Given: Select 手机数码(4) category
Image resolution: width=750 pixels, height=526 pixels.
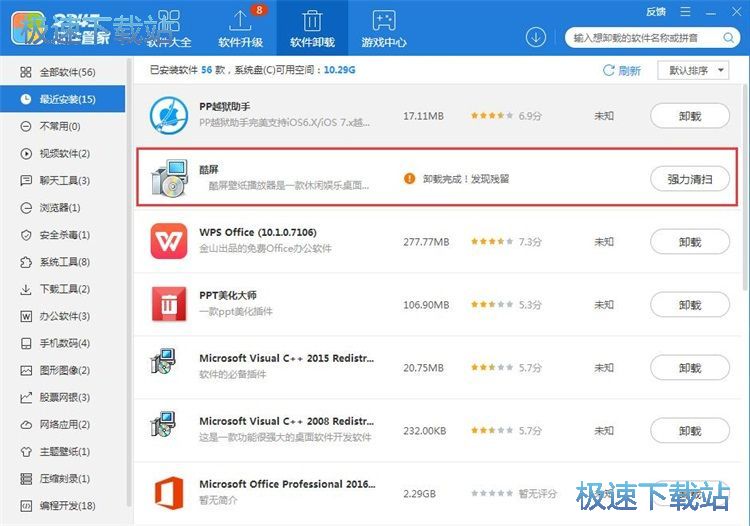Looking at the screenshot, I should pos(63,343).
